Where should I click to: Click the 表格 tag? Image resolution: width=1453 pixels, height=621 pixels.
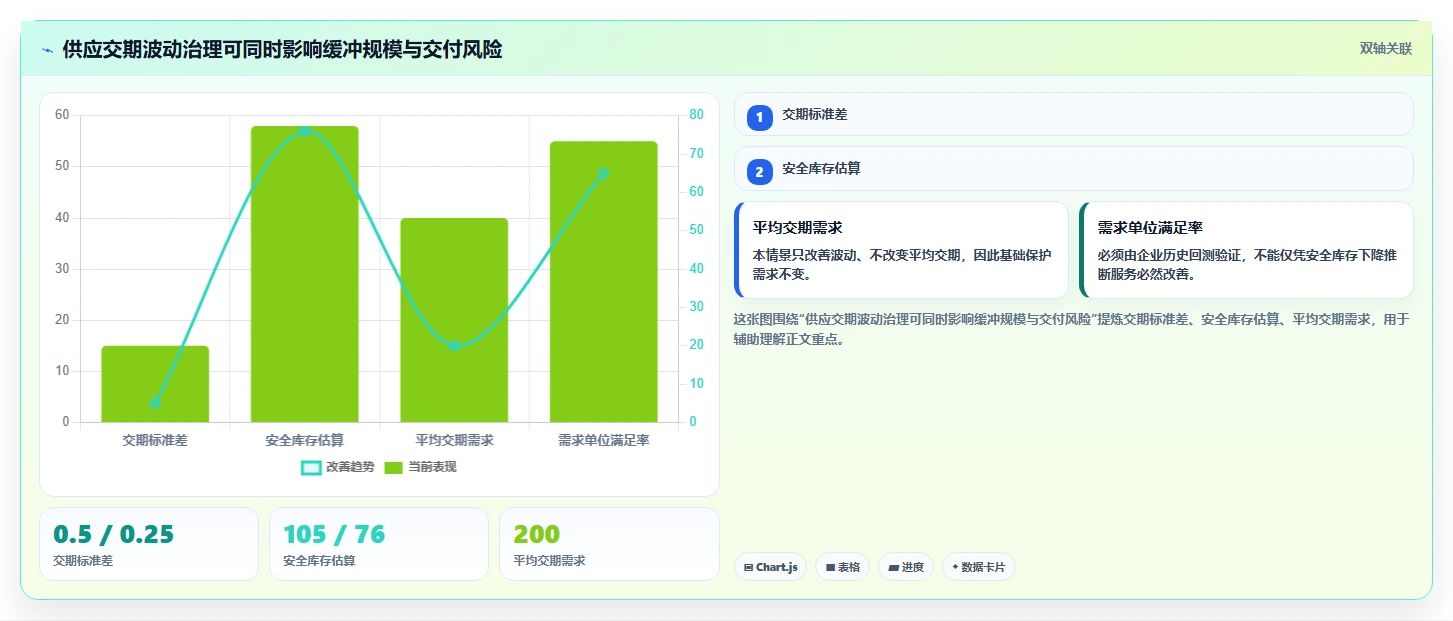tap(842, 567)
